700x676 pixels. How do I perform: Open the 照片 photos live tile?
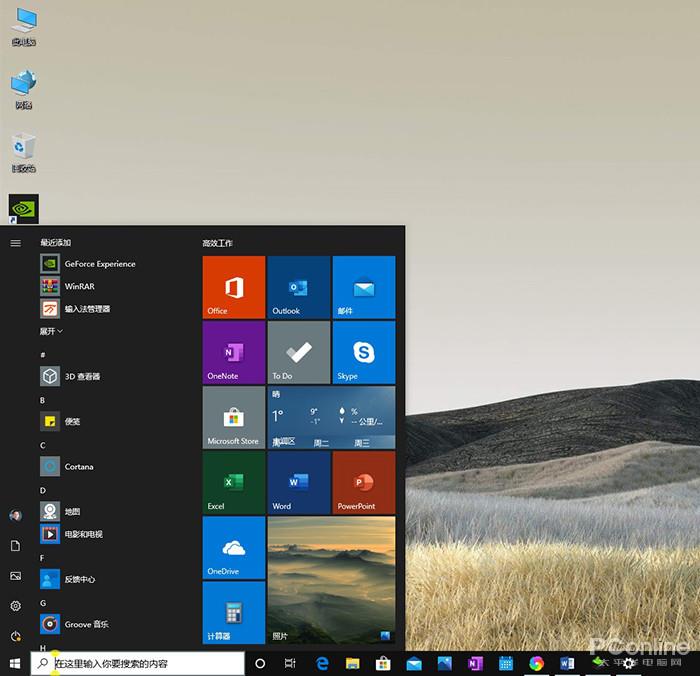click(x=331, y=580)
